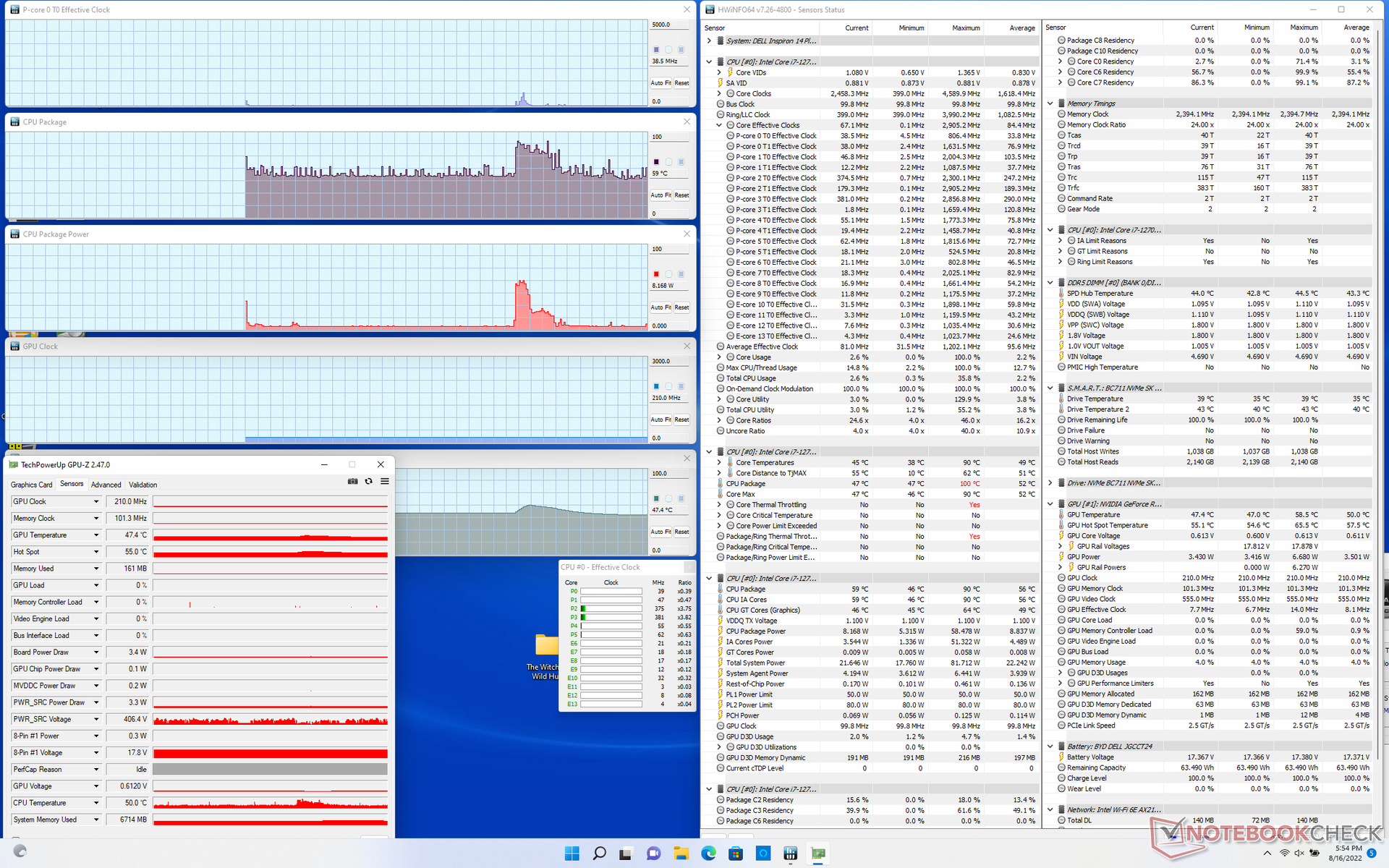Expand the Core Temperatures sensor row

[719, 463]
